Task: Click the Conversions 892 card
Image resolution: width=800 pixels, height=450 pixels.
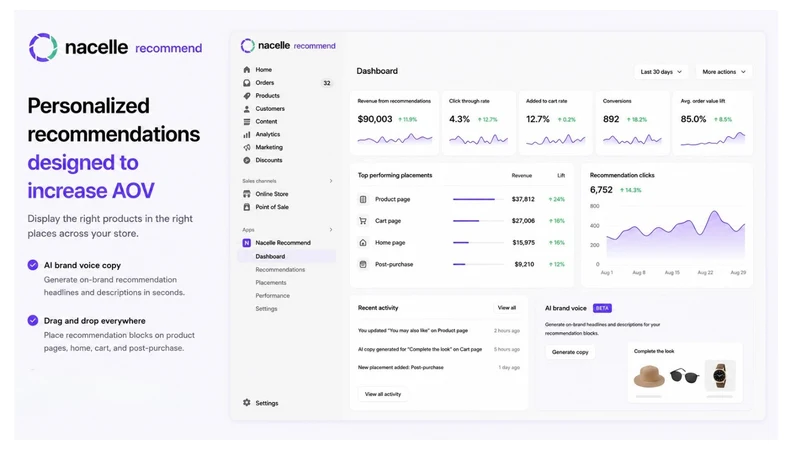Action: point(633,123)
